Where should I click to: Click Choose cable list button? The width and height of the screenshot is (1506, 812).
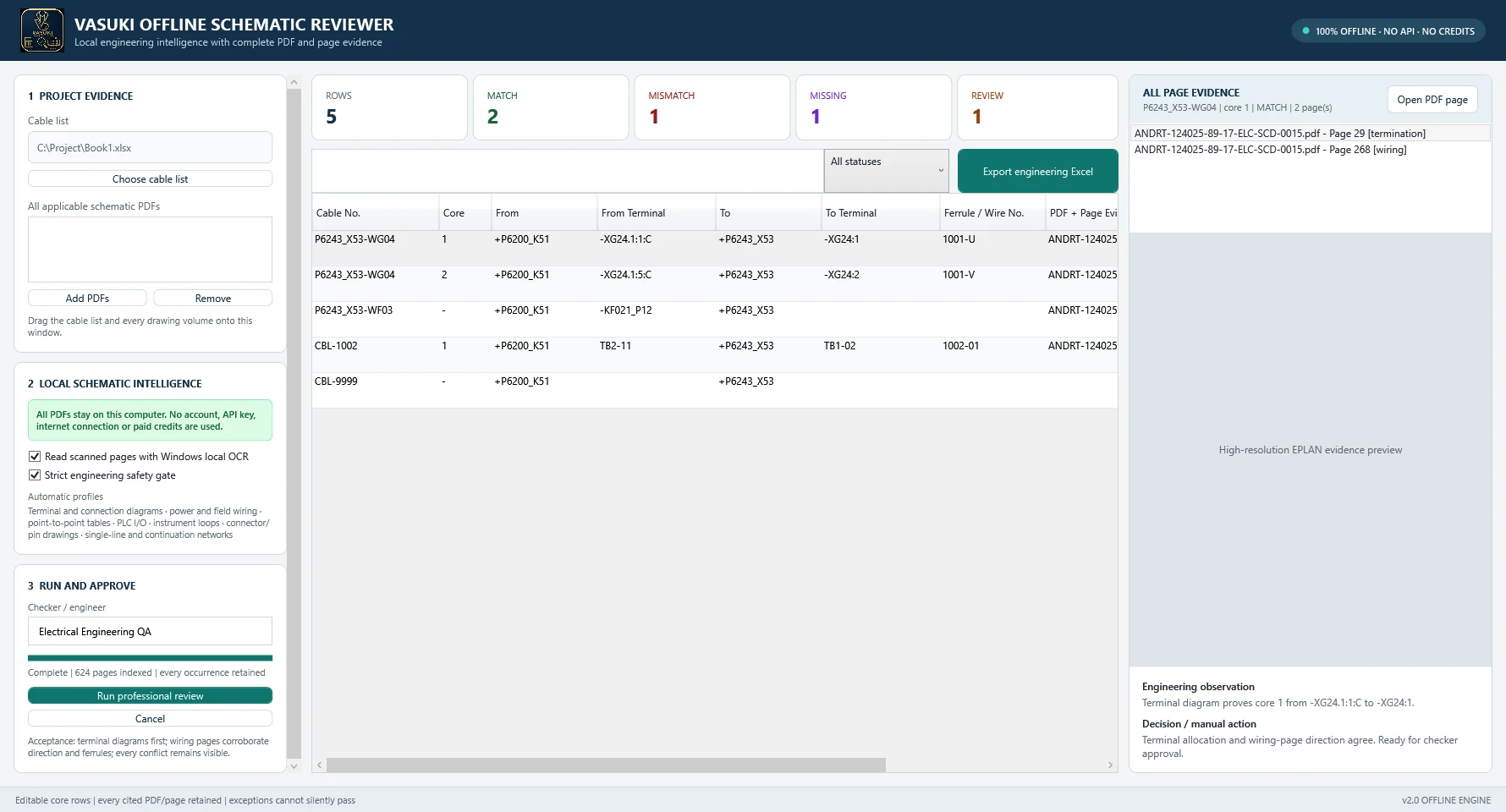(x=150, y=178)
